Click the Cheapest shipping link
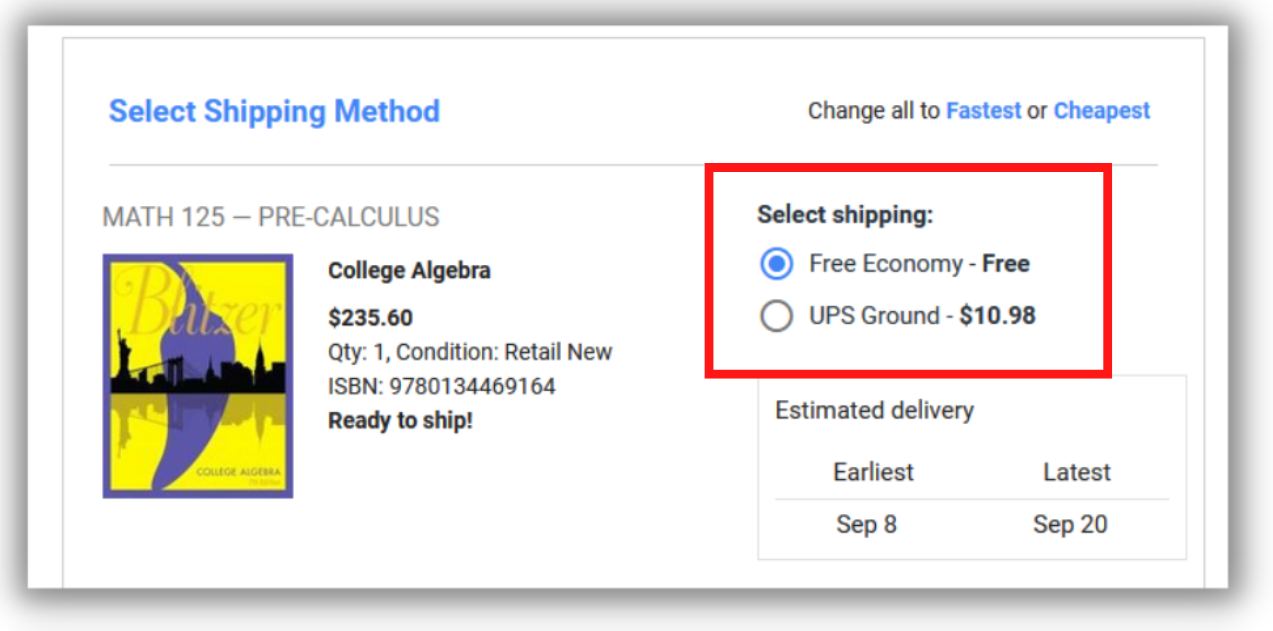This screenshot has height=631, width=1273. [x=1101, y=111]
